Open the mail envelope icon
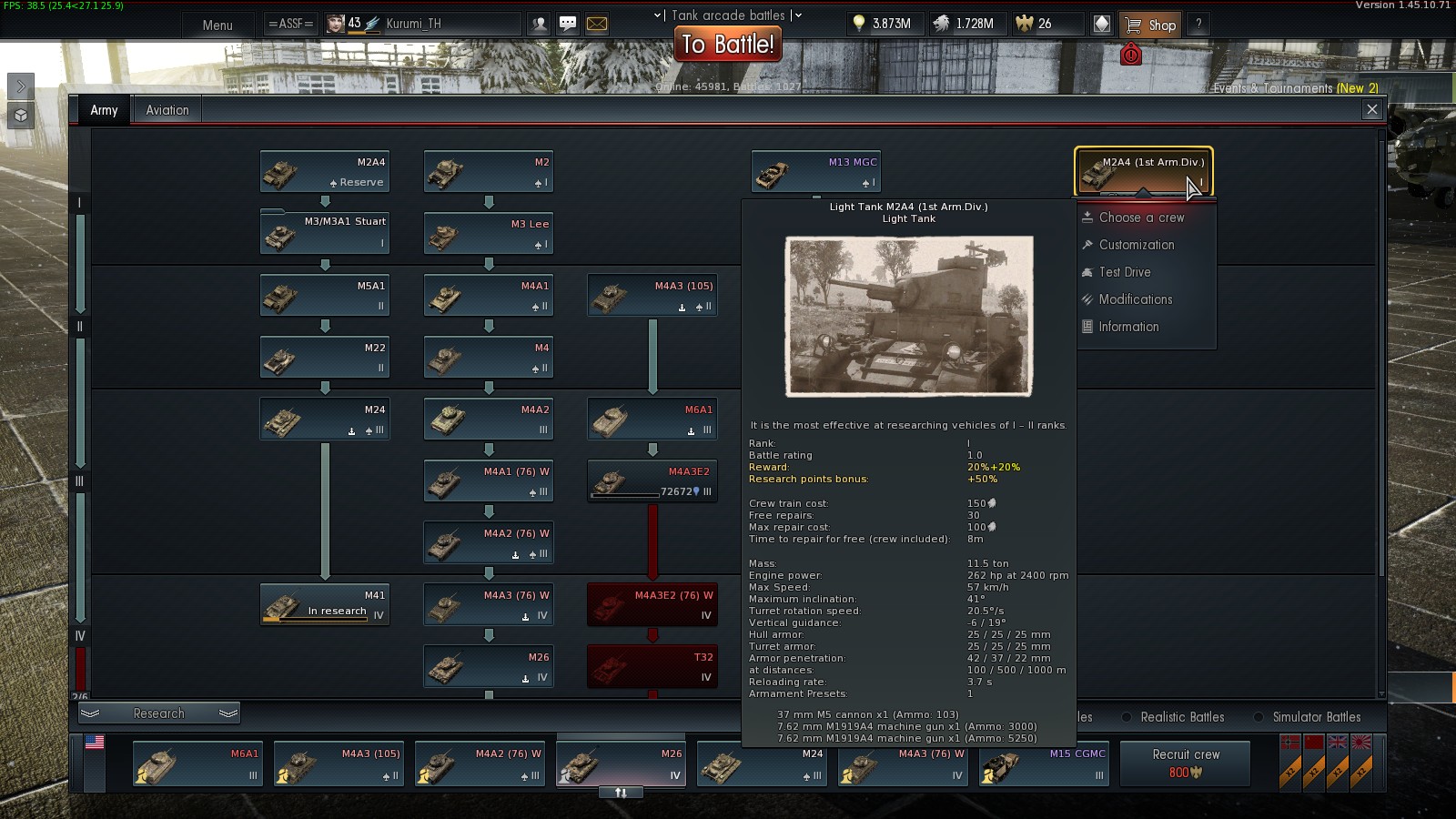This screenshot has height=819, width=1456. [x=597, y=25]
